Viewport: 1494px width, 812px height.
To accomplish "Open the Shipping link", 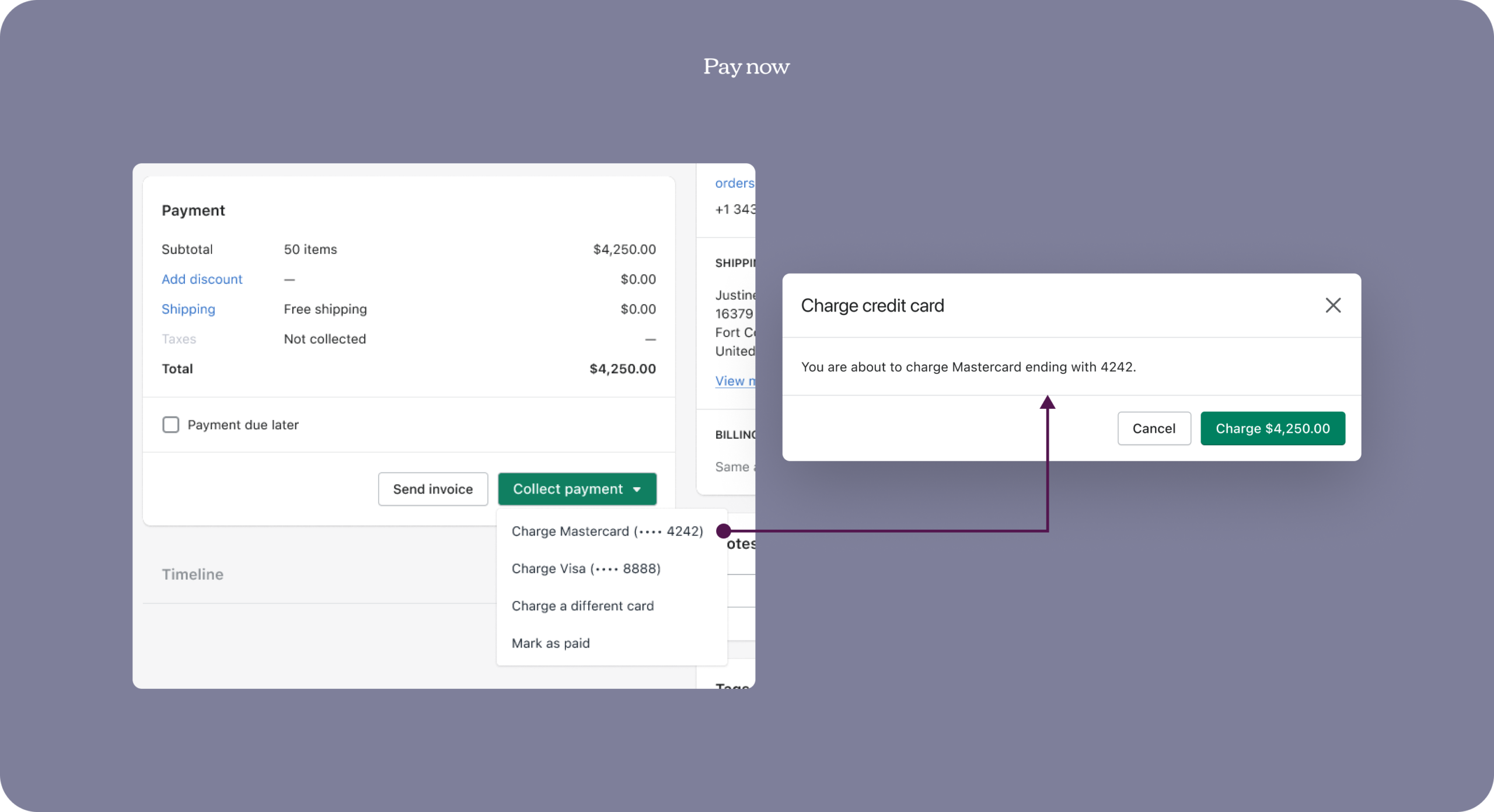I will (x=188, y=309).
